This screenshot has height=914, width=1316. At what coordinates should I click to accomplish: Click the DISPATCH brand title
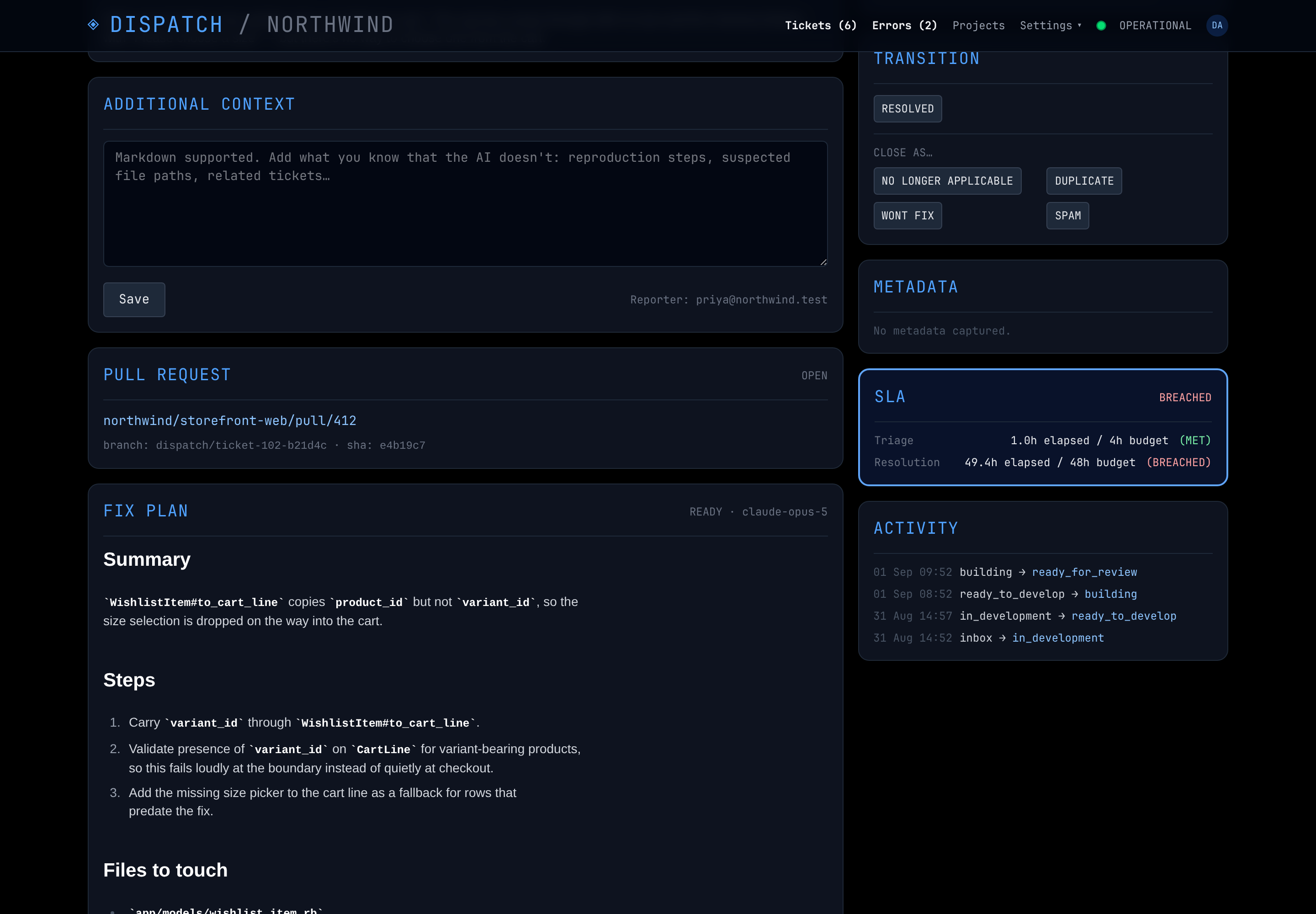[x=166, y=25]
